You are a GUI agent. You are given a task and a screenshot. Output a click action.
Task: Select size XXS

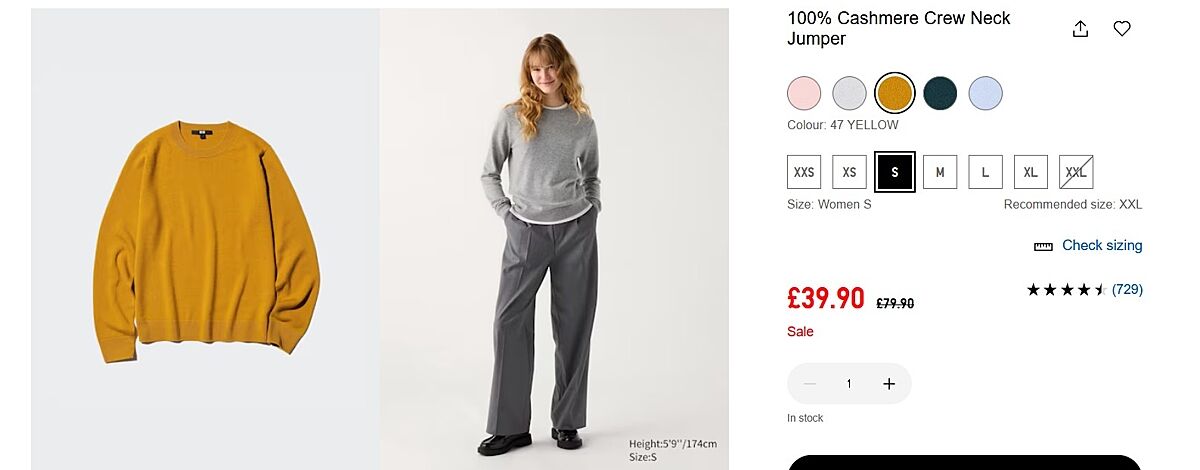point(804,172)
